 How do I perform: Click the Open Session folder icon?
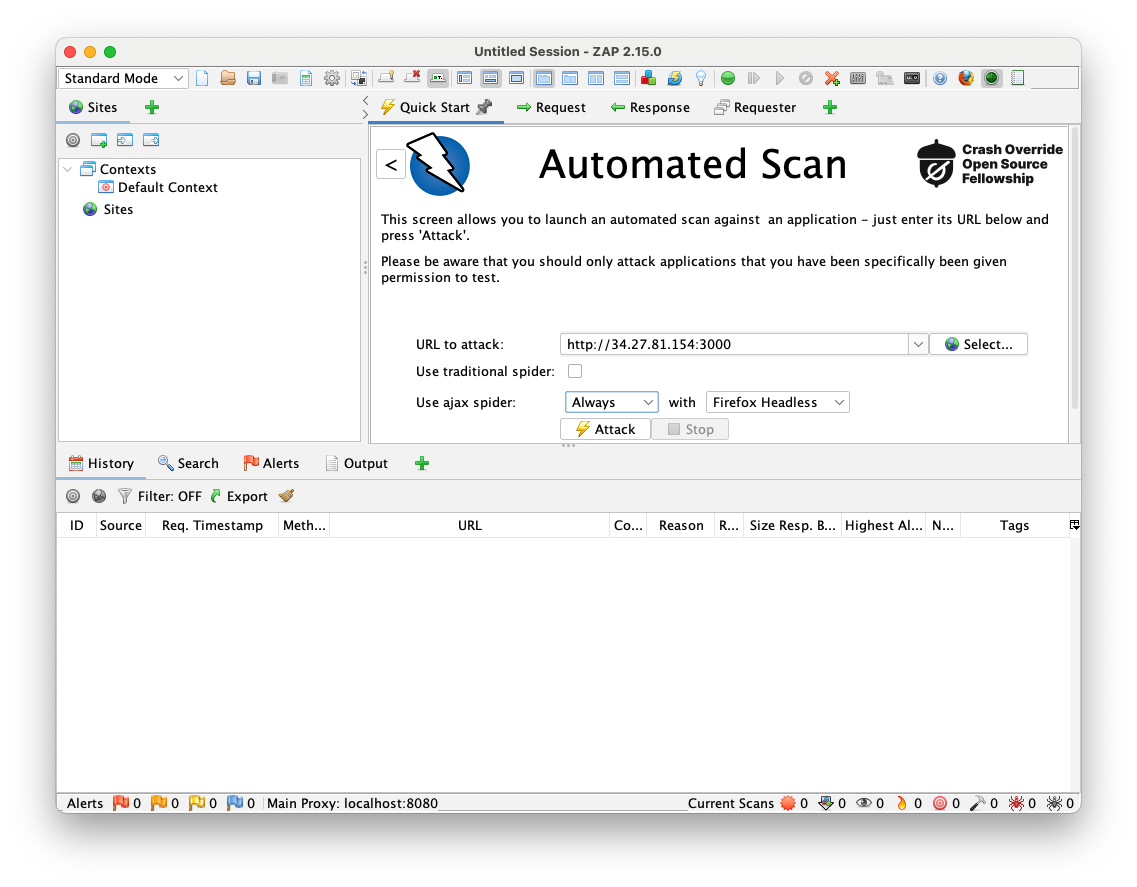click(x=228, y=78)
